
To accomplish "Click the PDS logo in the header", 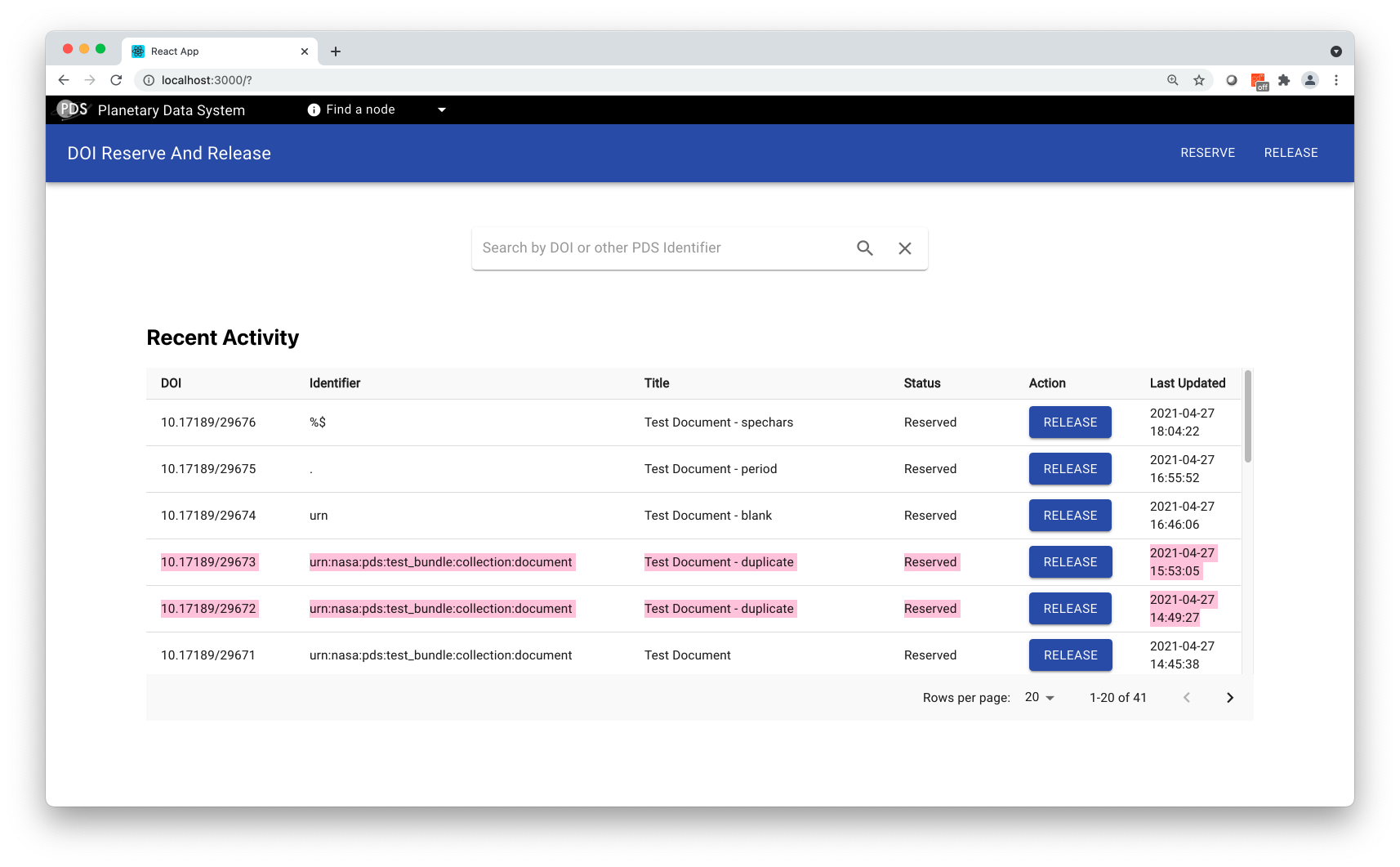I will 72,109.
